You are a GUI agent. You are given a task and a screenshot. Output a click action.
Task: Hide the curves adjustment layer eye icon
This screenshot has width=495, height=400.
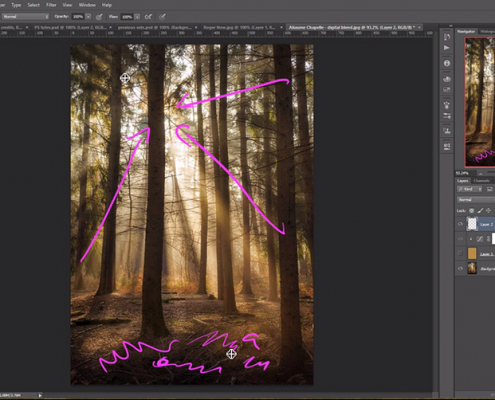pyautogui.click(x=460, y=239)
